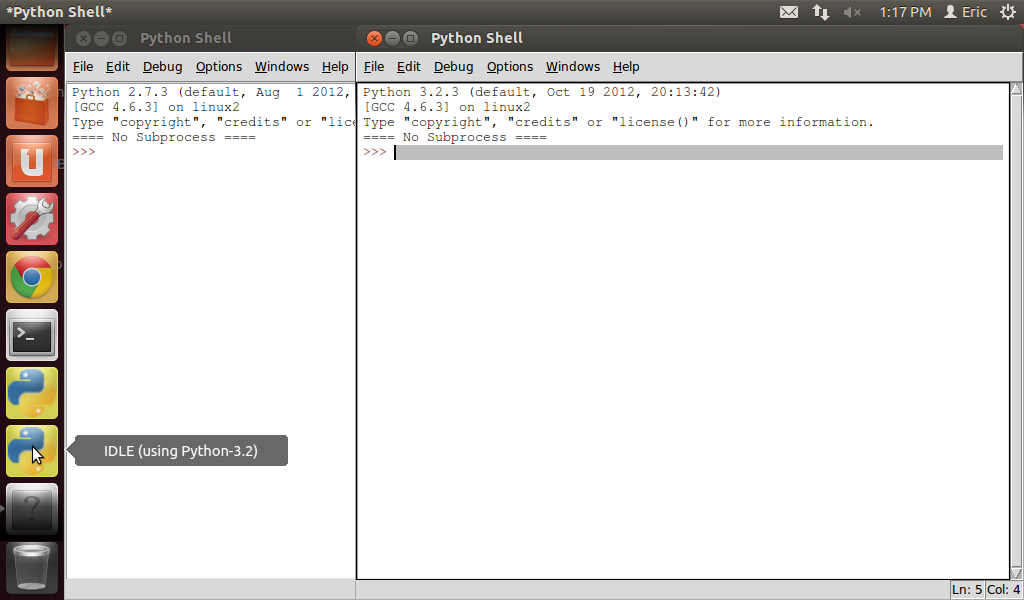Image resolution: width=1024 pixels, height=600 pixels.
Task: Click '[GCC 4.6.3] on linux2' in Python 3.2.3 shell
Action: [x=447, y=107]
